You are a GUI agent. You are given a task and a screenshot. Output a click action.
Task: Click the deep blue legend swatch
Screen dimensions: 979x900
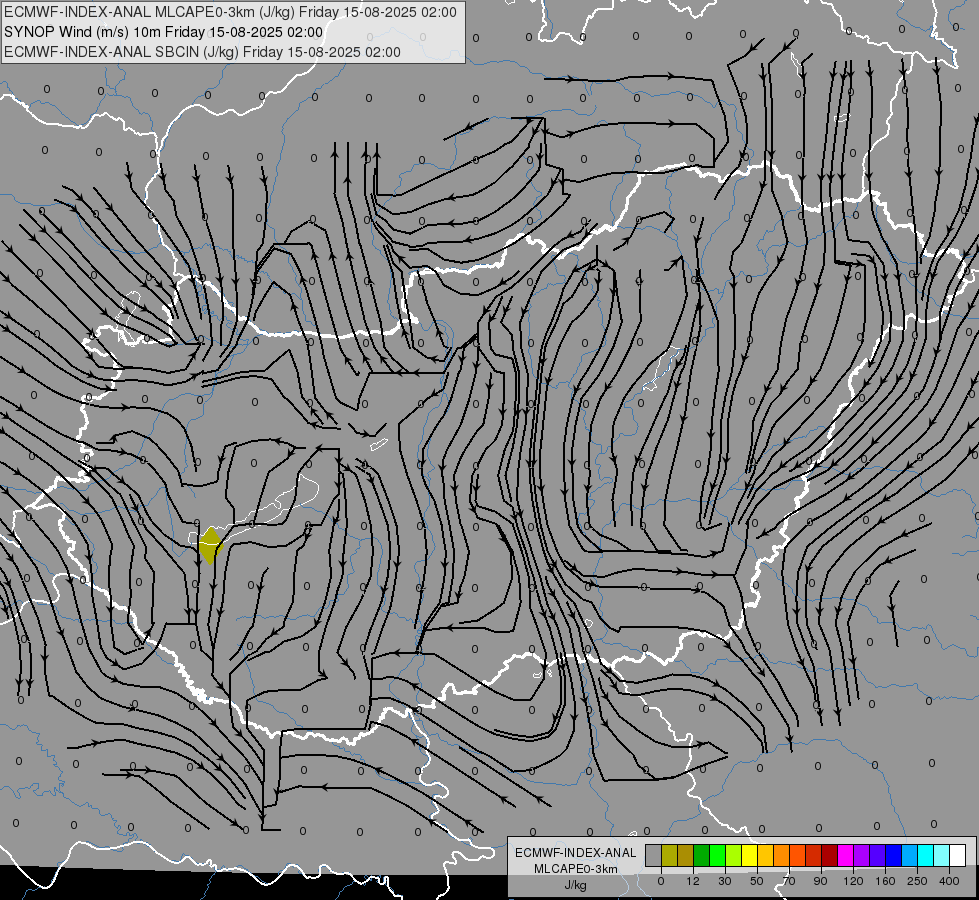click(x=893, y=855)
